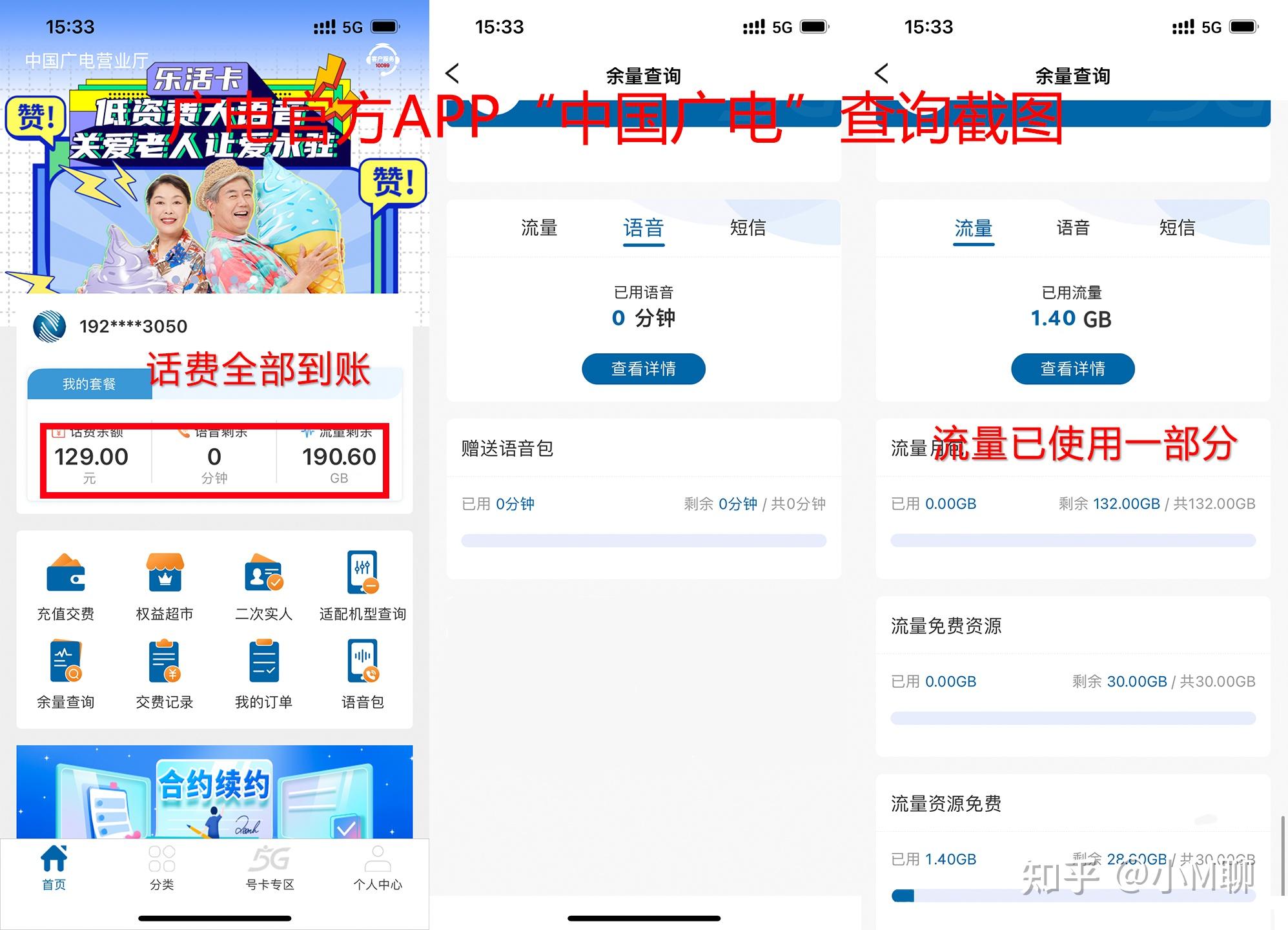Tap customer service 10099 headset icon
The height and width of the screenshot is (930, 1288).
point(383,61)
